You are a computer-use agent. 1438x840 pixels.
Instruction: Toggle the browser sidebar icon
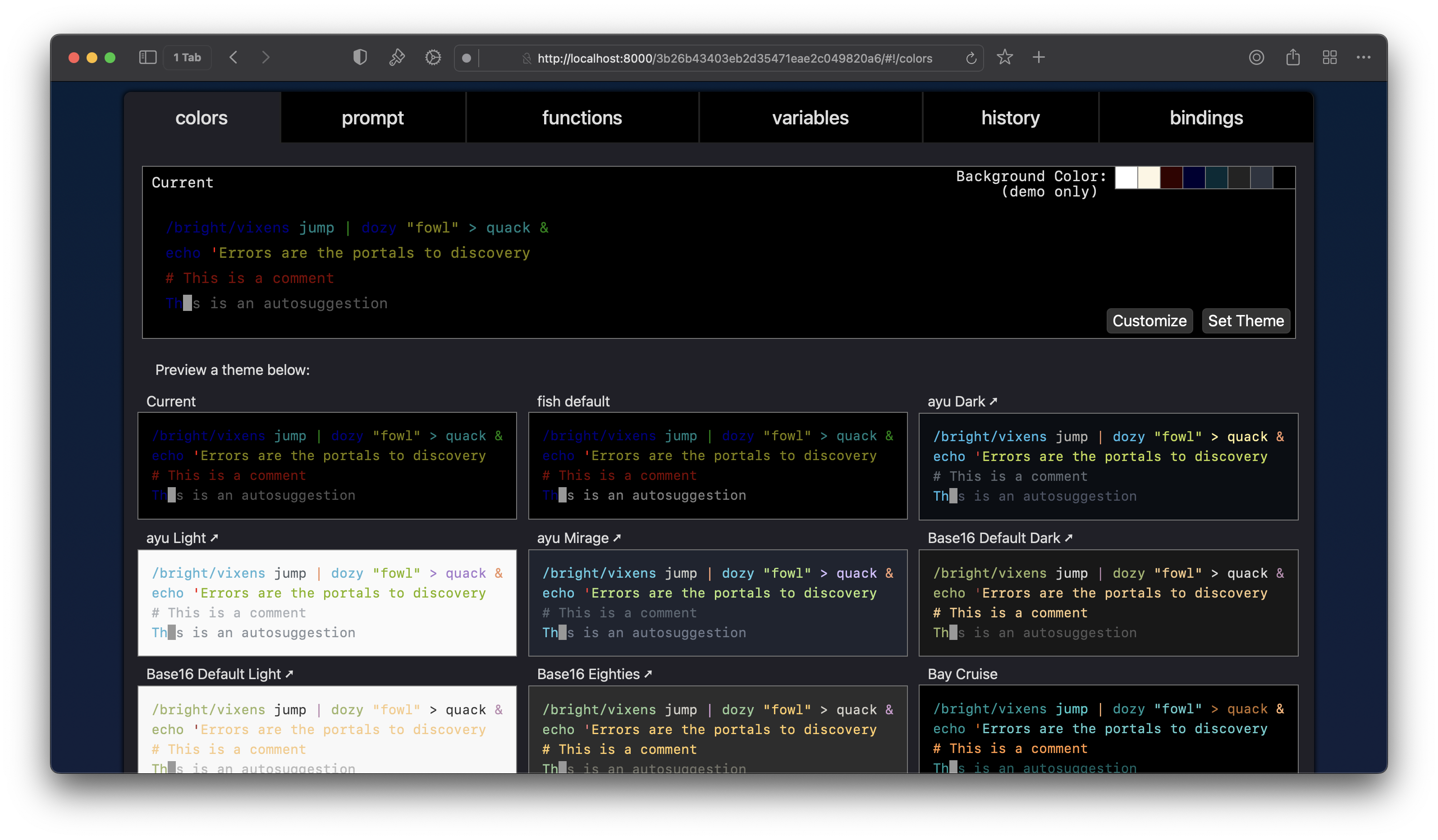coord(148,58)
